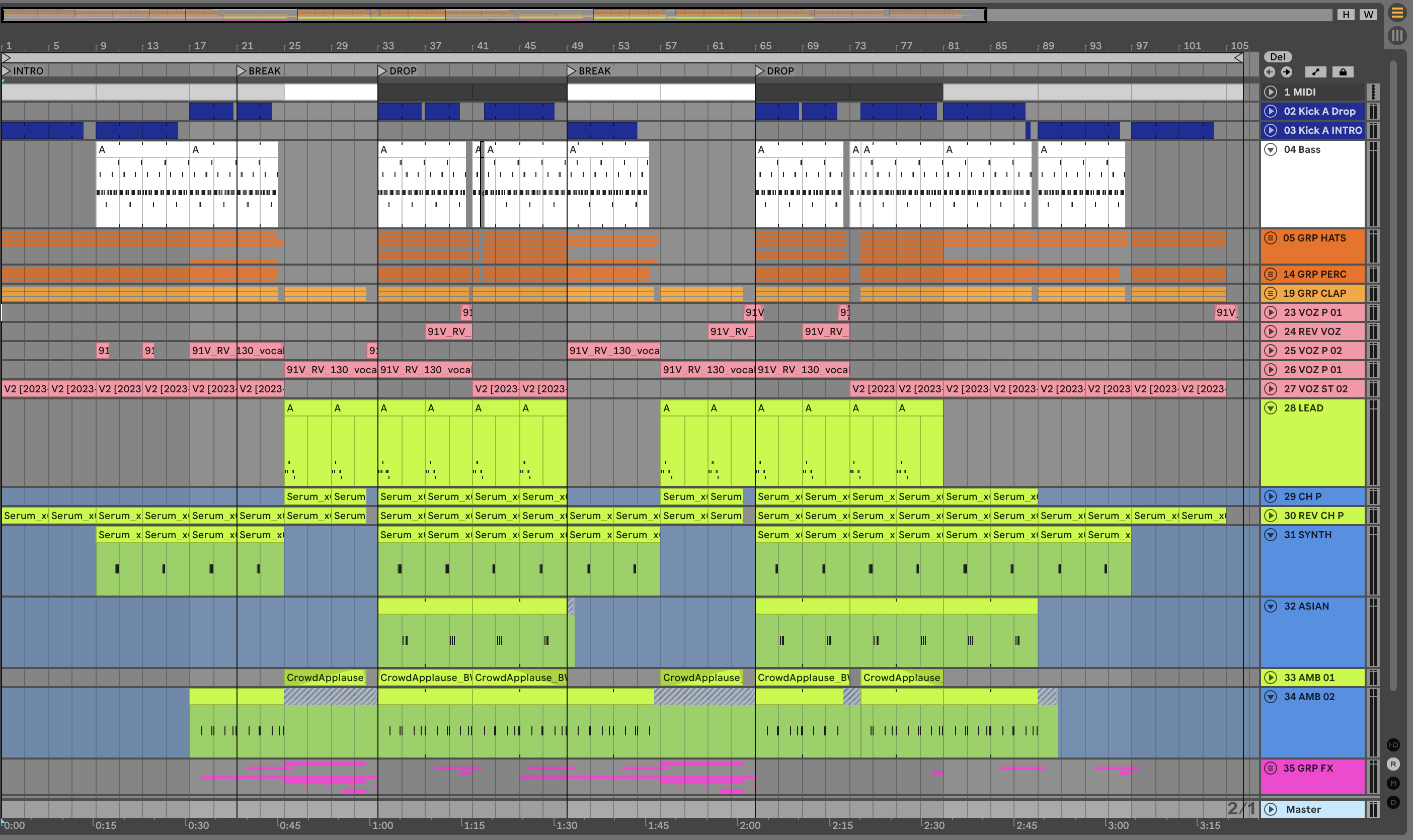Toggle the I-O section visibility button
The height and width of the screenshot is (840, 1413).
pyautogui.click(x=1393, y=745)
